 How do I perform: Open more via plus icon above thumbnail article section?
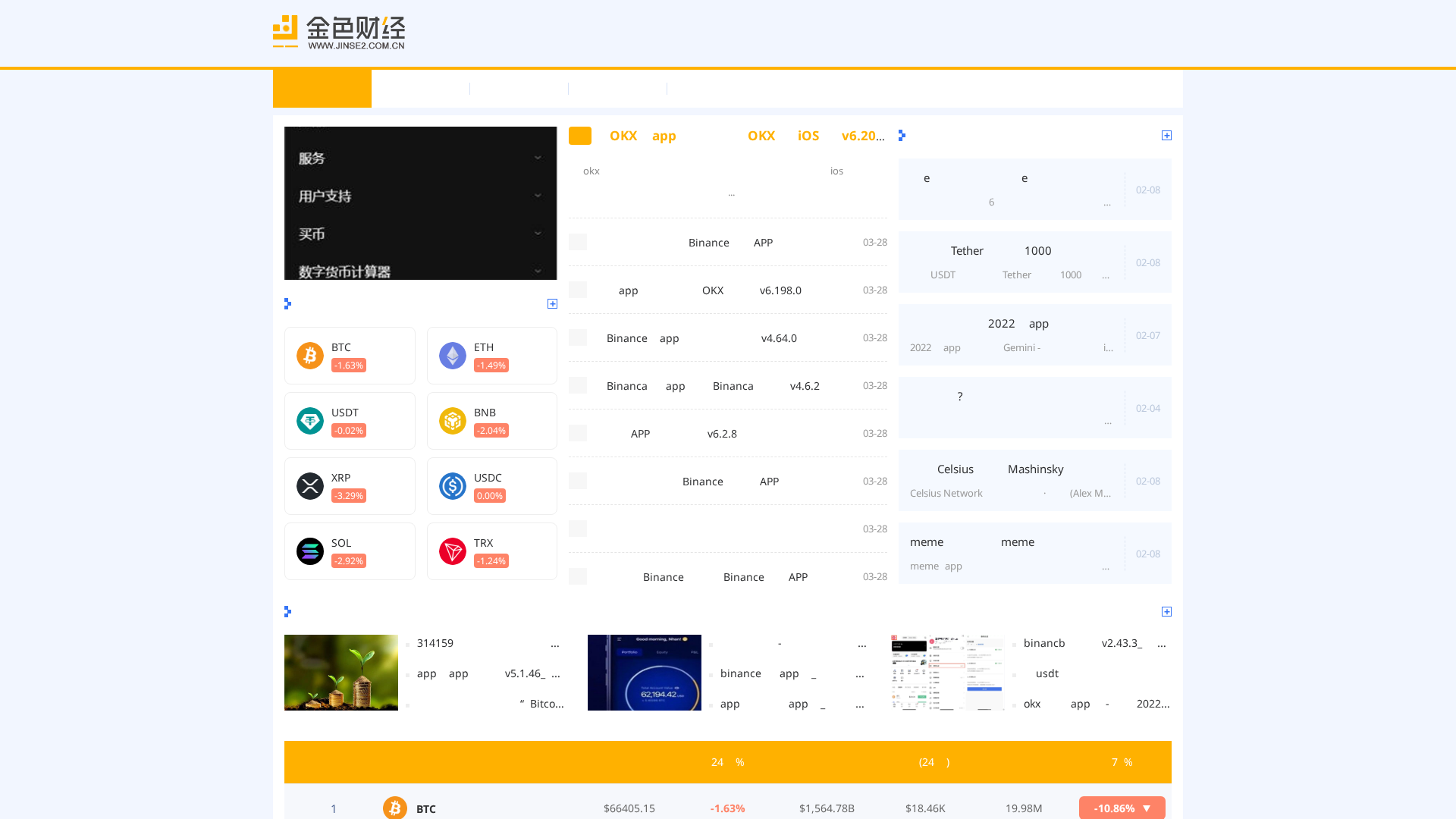(1166, 611)
